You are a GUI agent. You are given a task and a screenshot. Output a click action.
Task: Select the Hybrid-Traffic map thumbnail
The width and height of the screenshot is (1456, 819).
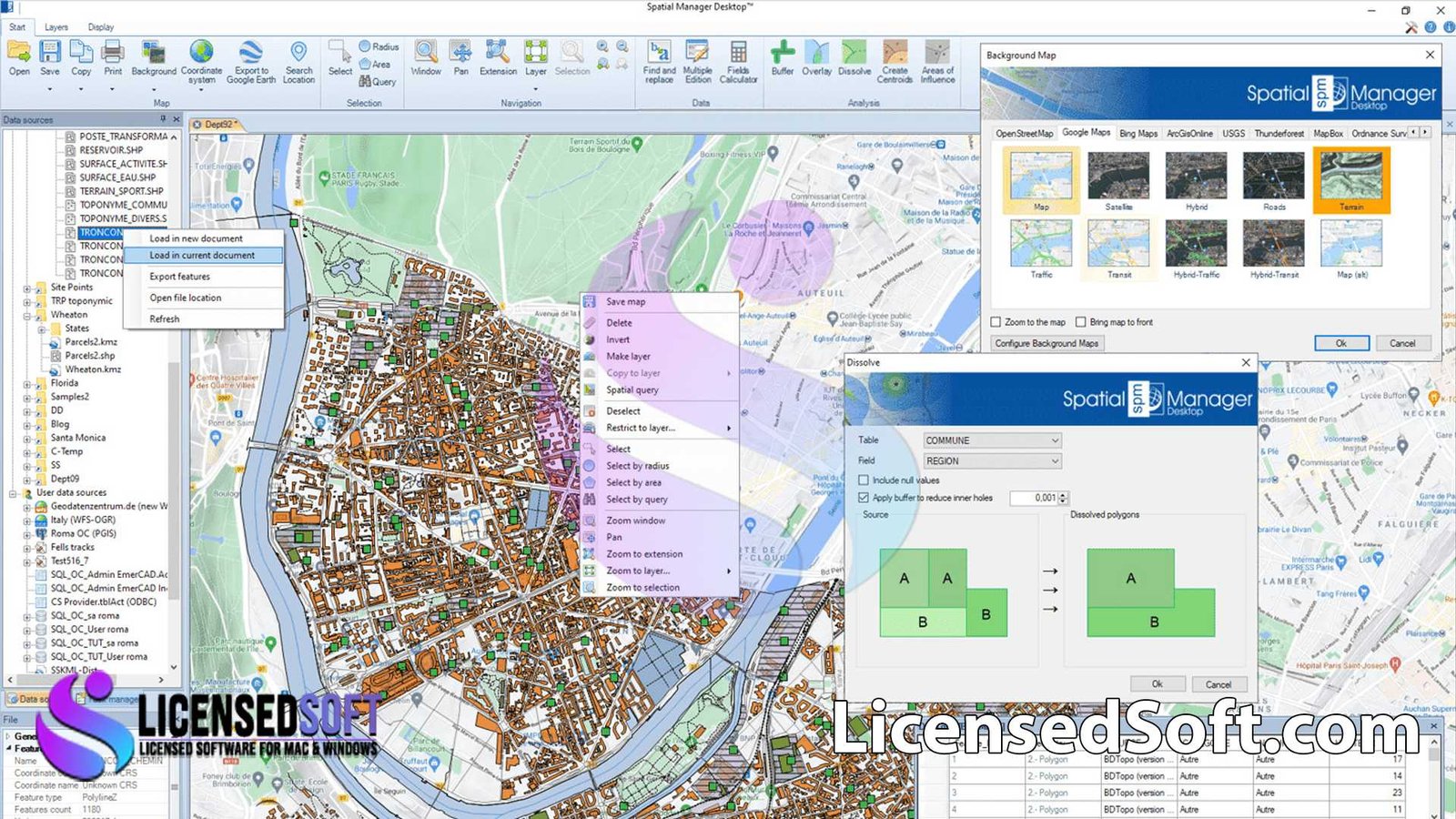1197,249
